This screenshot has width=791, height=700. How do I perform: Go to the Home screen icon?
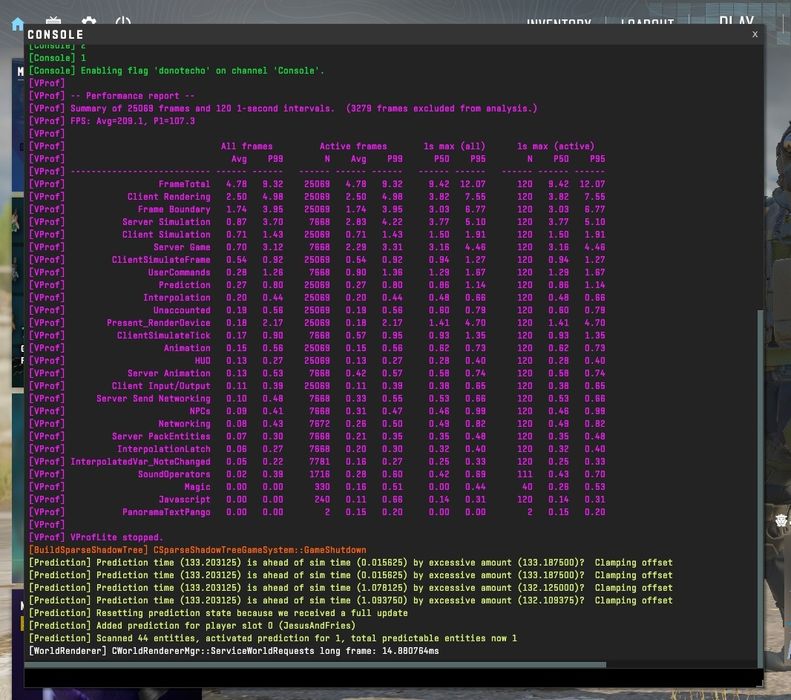tap(18, 24)
